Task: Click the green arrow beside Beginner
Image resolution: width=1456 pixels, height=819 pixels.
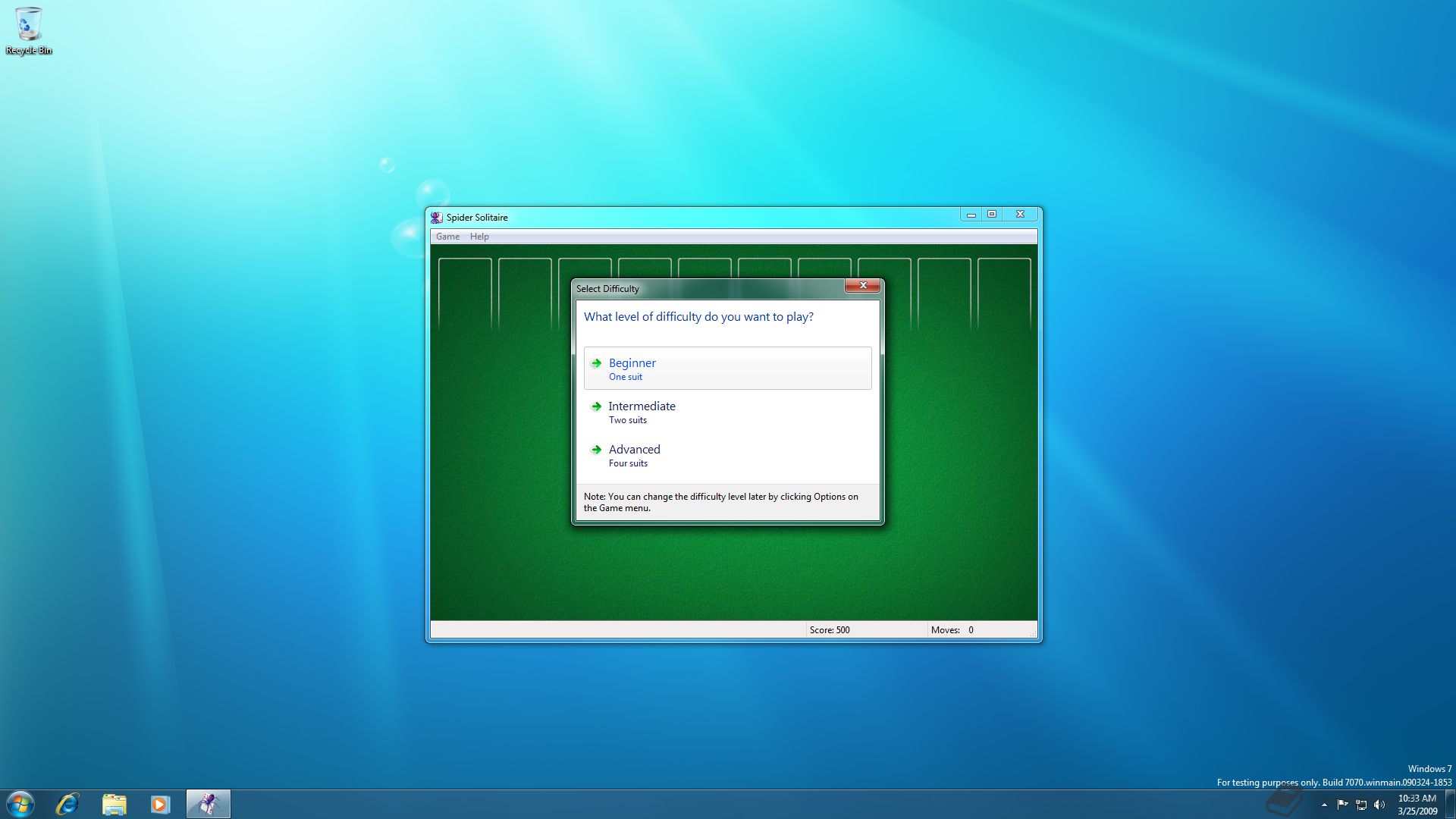Action: click(x=597, y=363)
